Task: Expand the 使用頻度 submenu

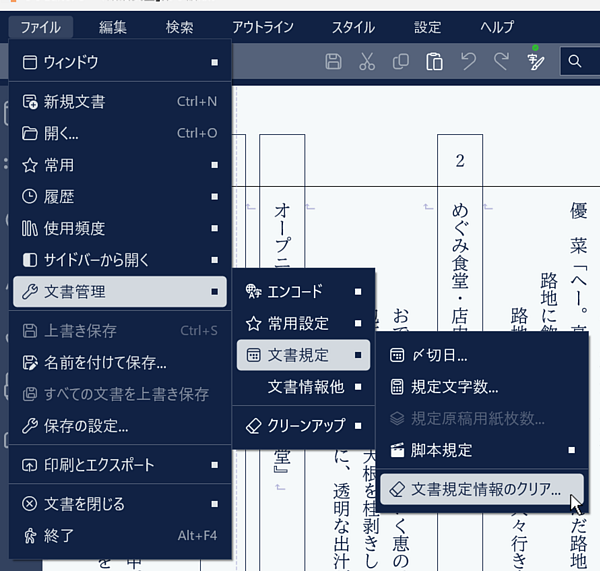Action: click(120, 228)
